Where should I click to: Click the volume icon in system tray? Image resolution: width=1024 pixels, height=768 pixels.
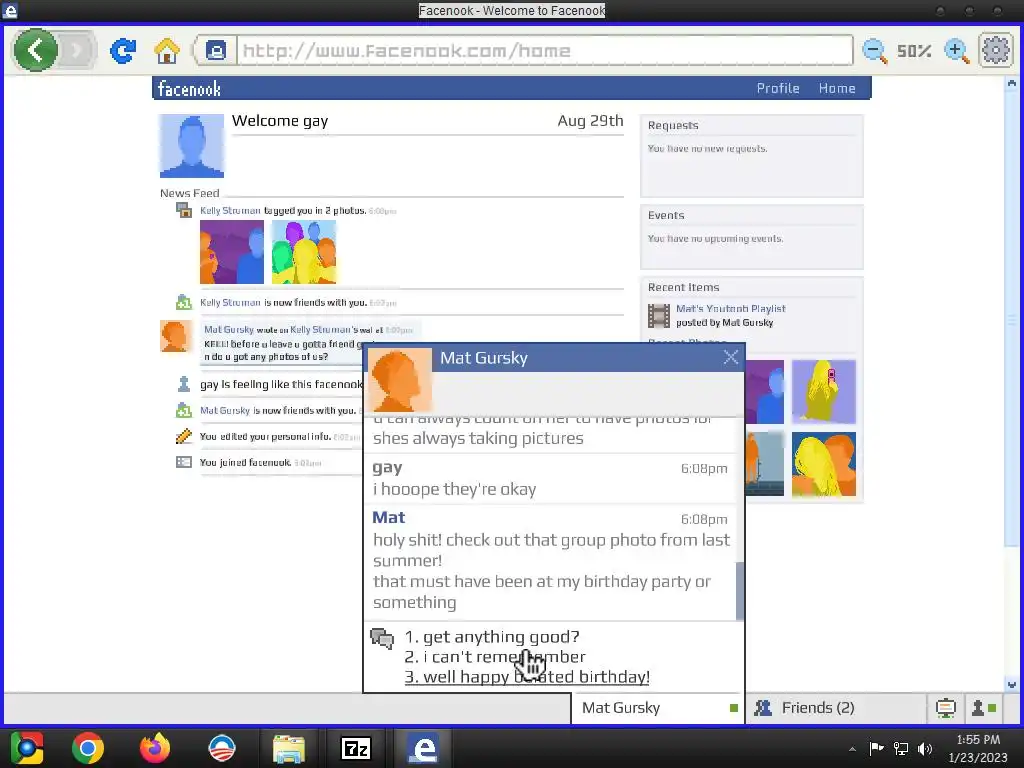[925, 749]
